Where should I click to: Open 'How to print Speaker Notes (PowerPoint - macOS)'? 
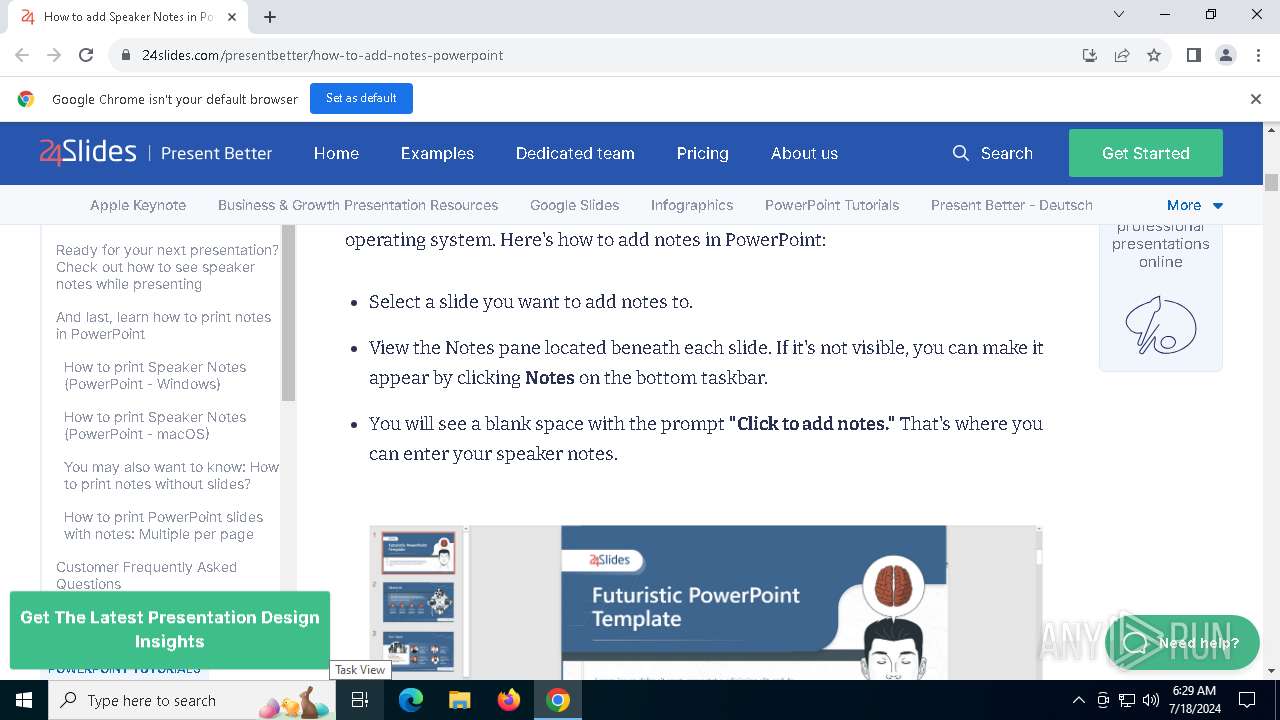(155, 425)
